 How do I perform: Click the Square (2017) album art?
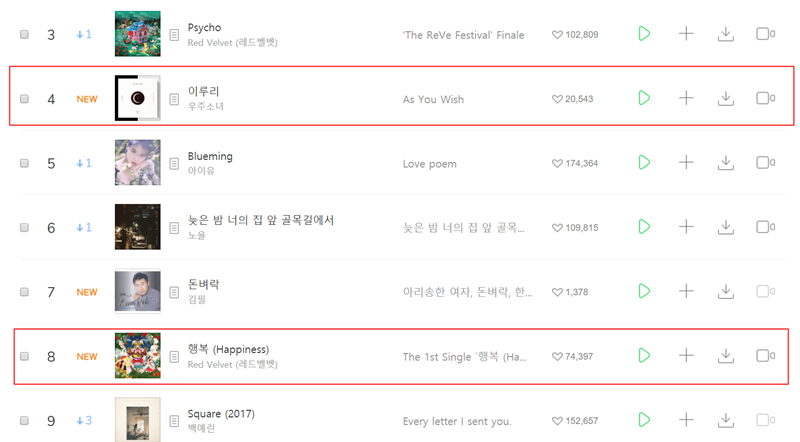(137, 420)
